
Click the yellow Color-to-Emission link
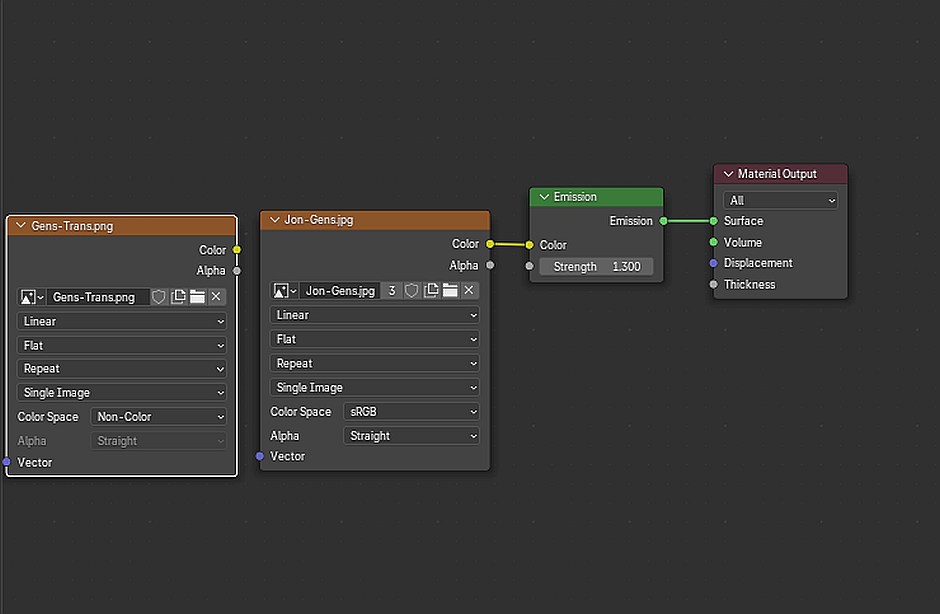tap(510, 245)
